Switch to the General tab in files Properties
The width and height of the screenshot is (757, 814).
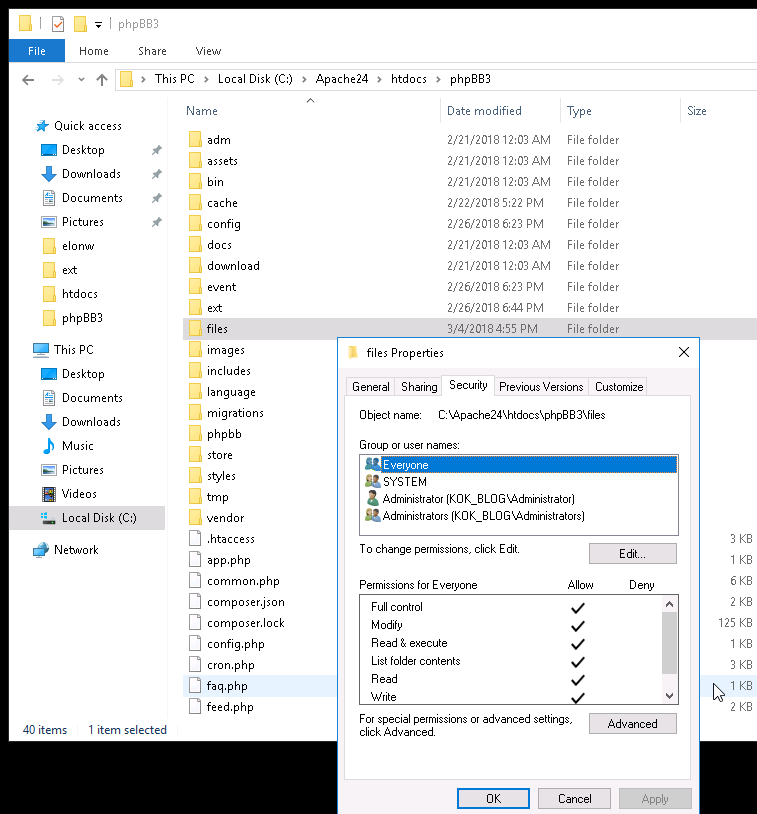[x=370, y=387]
